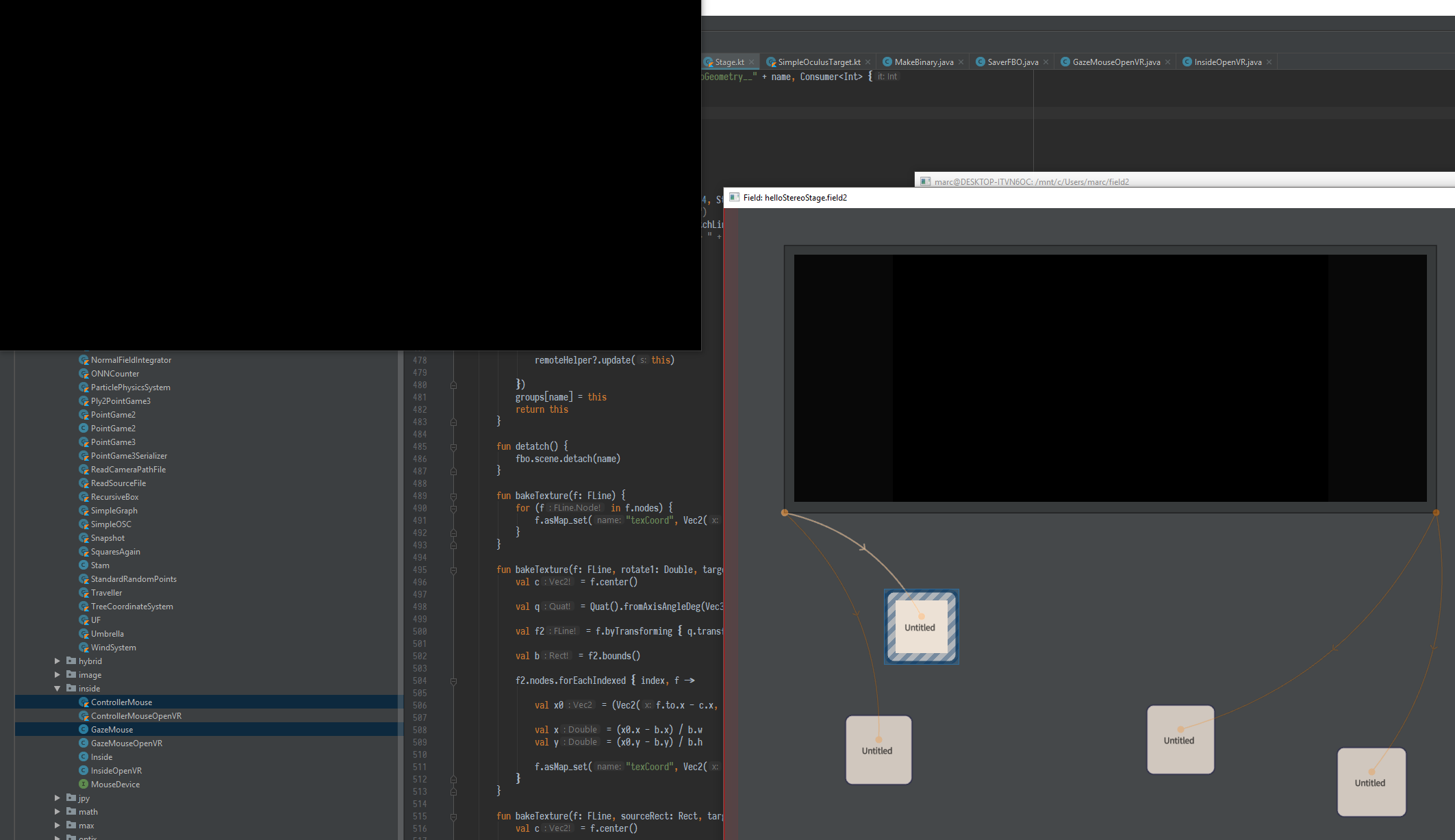Close the GazeMouseOpenVR.java tab

1167,62
